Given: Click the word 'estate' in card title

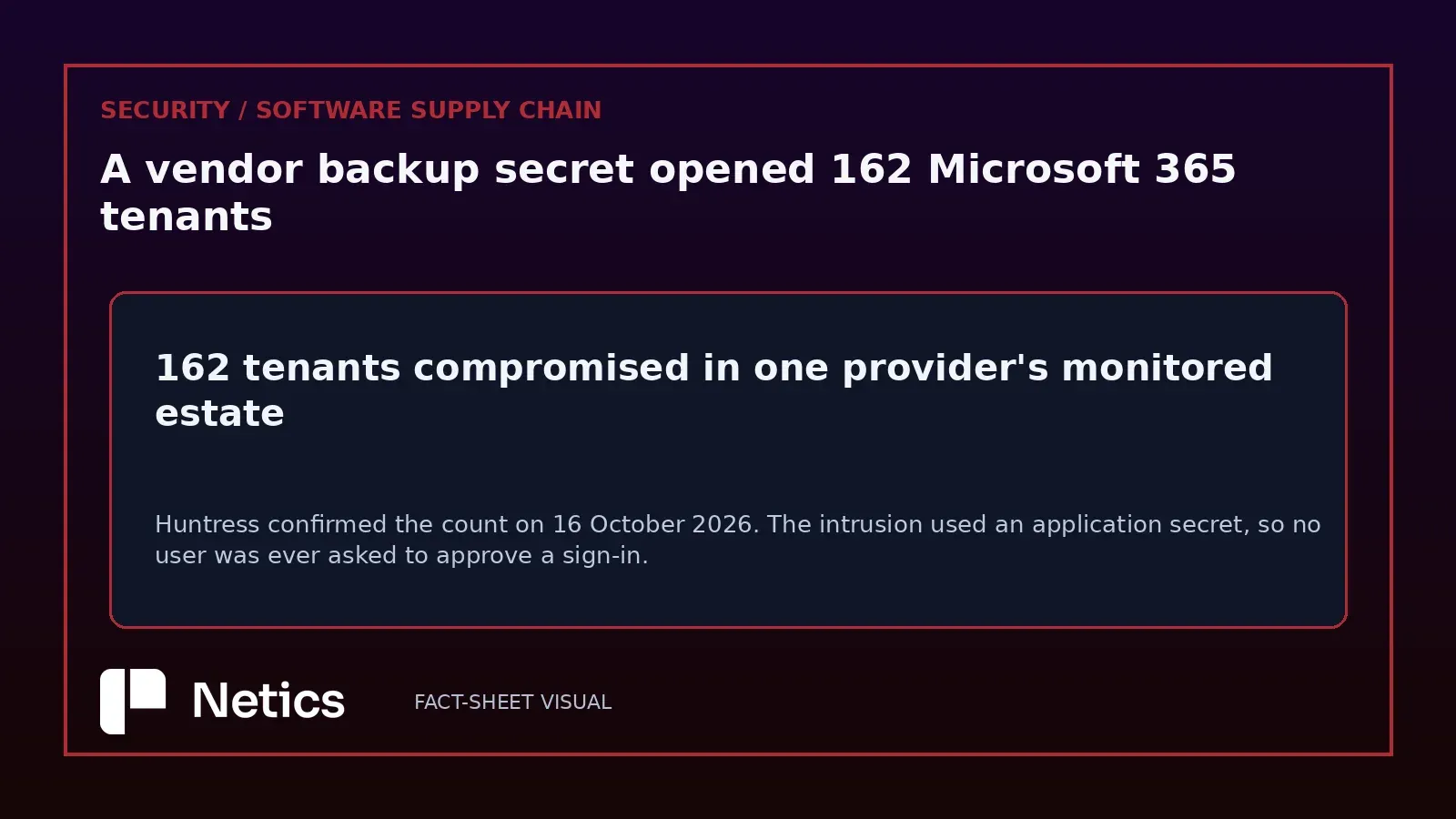Looking at the screenshot, I should tap(219, 413).
